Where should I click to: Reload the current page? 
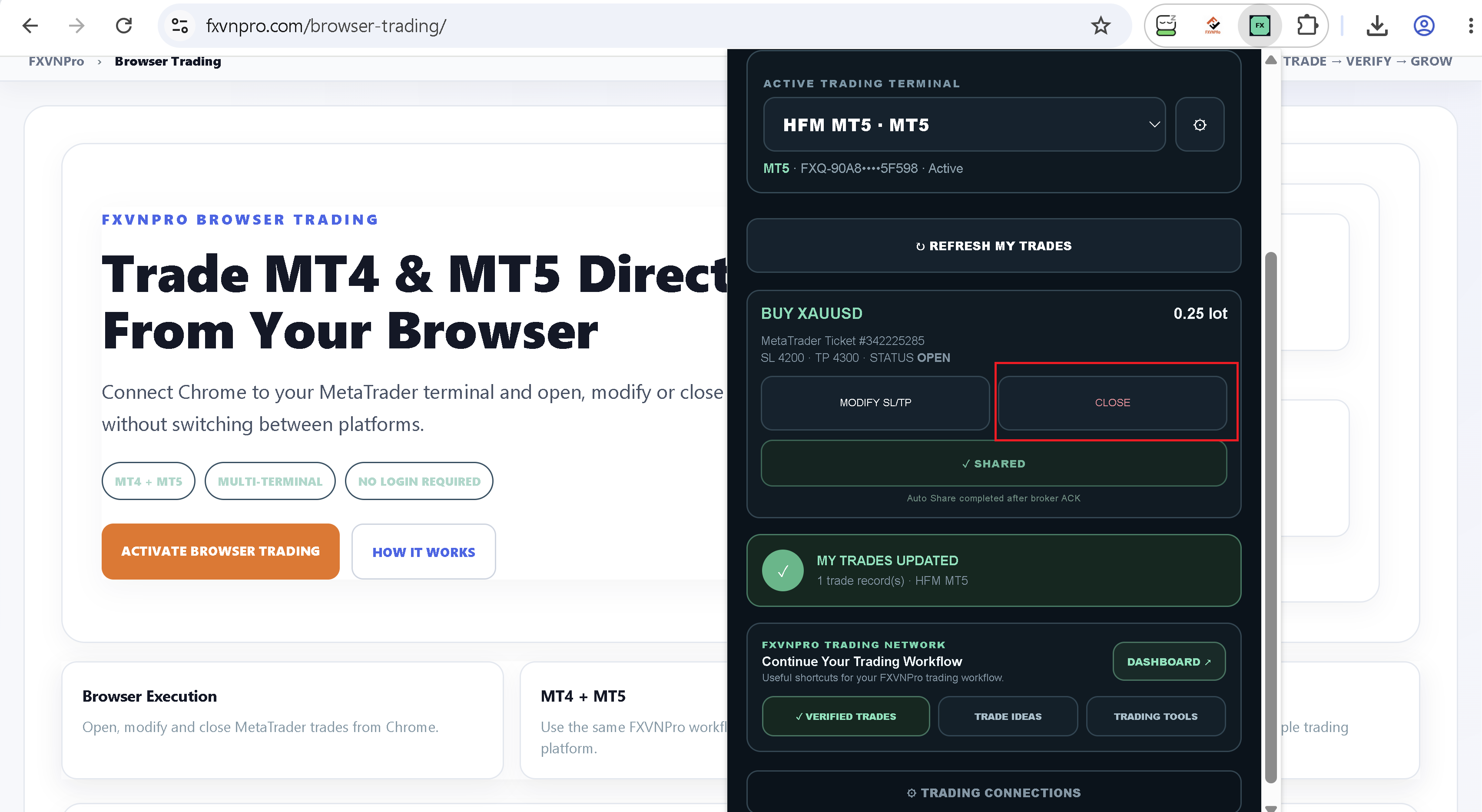[124, 26]
